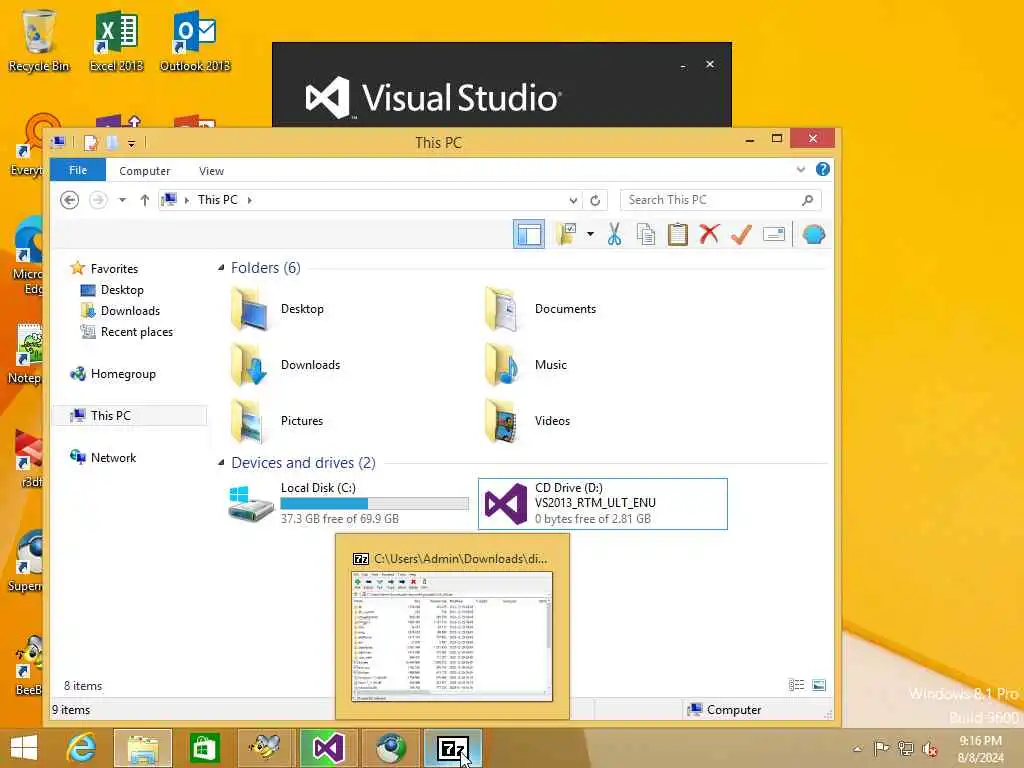The height and width of the screenshot is (768, 1024).
Task: Click the Forward navigation button
Action: [x=98, y=200]
